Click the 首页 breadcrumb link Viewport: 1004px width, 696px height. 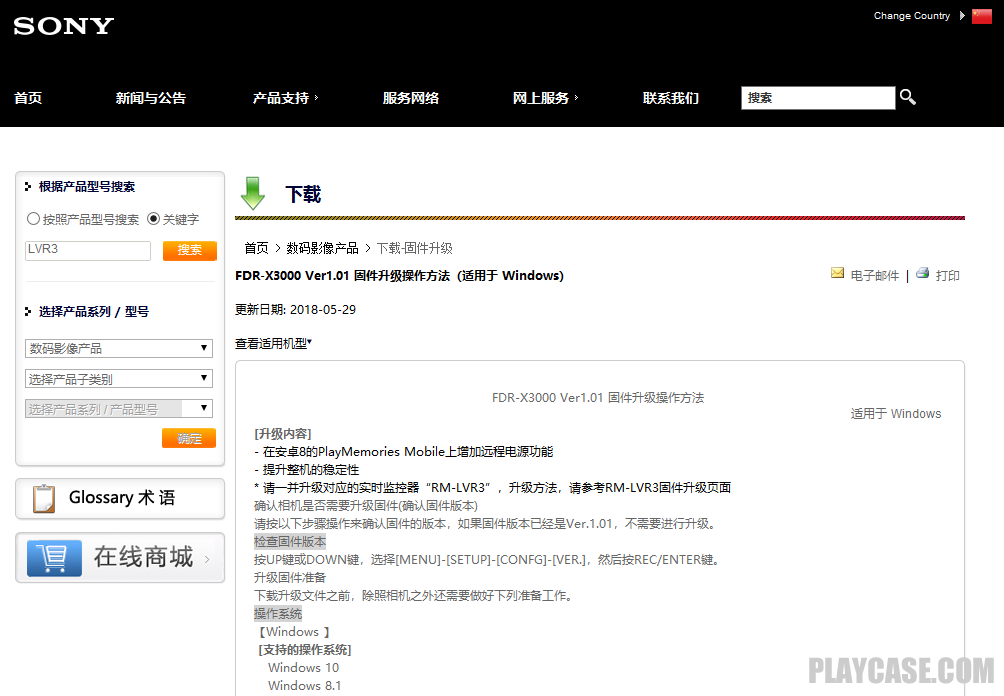pos(257,248)
